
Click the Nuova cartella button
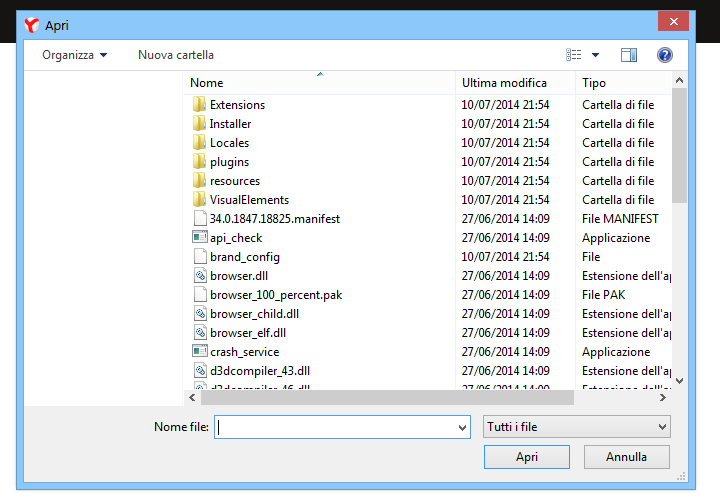pos(176,55)
